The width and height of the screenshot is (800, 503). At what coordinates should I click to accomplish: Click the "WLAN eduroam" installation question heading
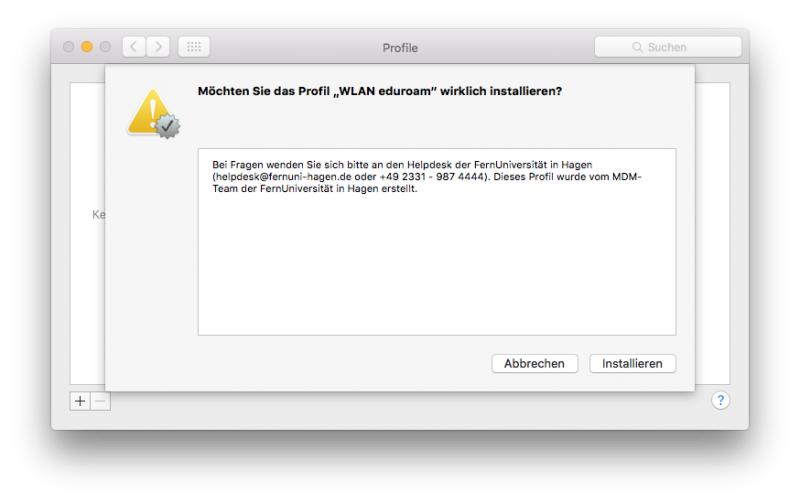380,91
